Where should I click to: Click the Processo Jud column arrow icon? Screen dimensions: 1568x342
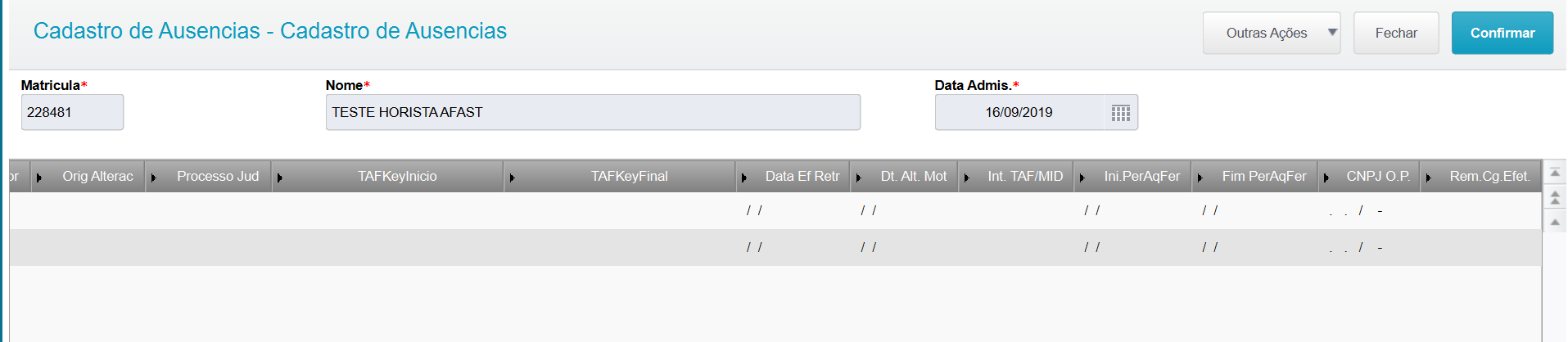(154, 178)
